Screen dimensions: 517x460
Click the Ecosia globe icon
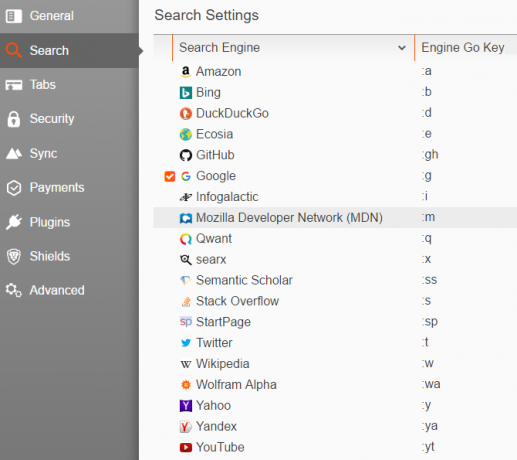186,135
